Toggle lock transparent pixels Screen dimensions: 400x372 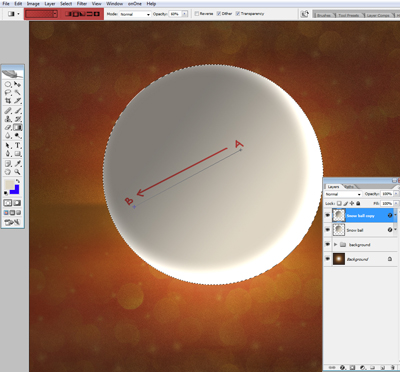click(x=339, y=203)
